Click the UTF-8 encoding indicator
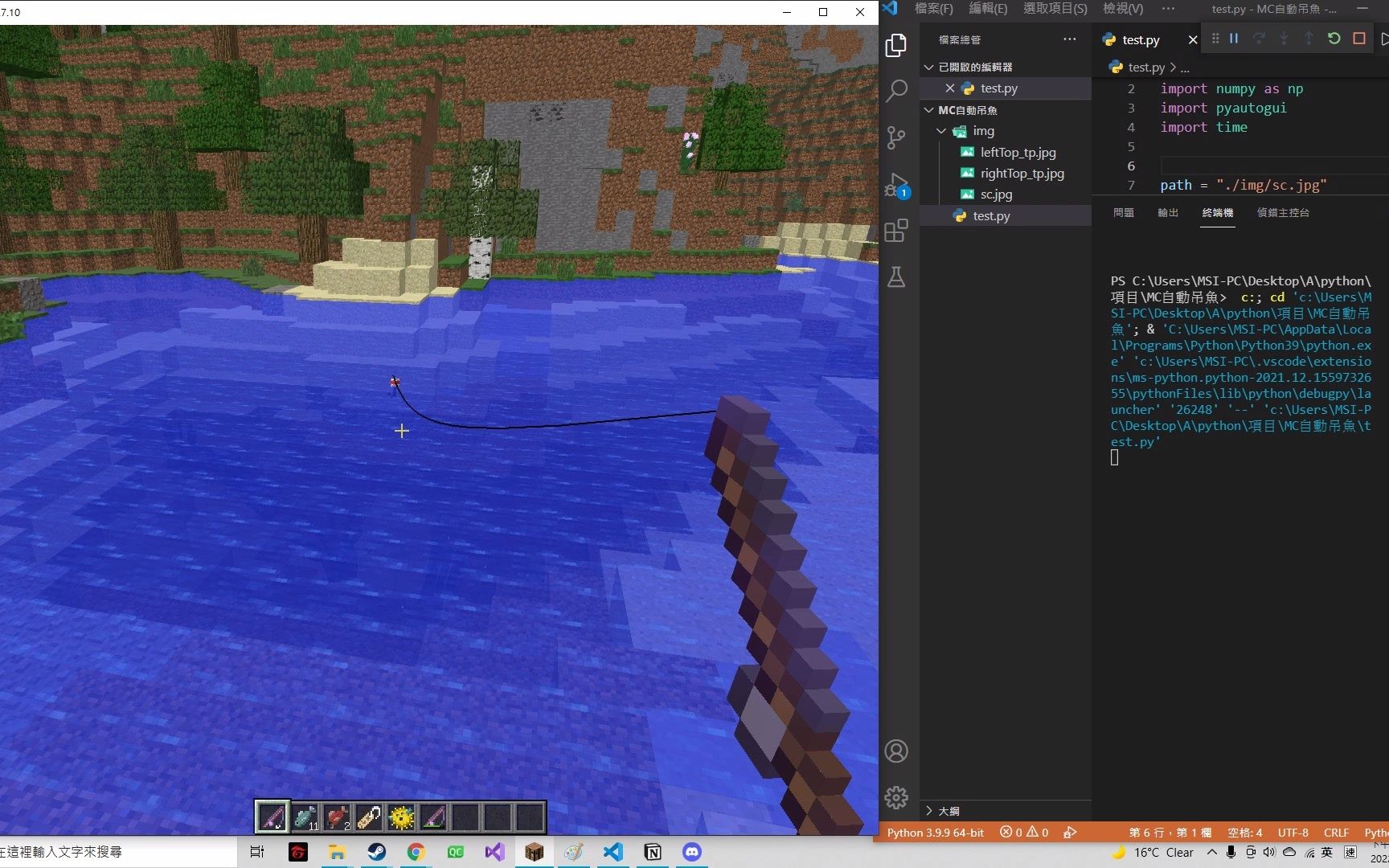This screenshot has width=1389, height=868. coord(1293,833)
